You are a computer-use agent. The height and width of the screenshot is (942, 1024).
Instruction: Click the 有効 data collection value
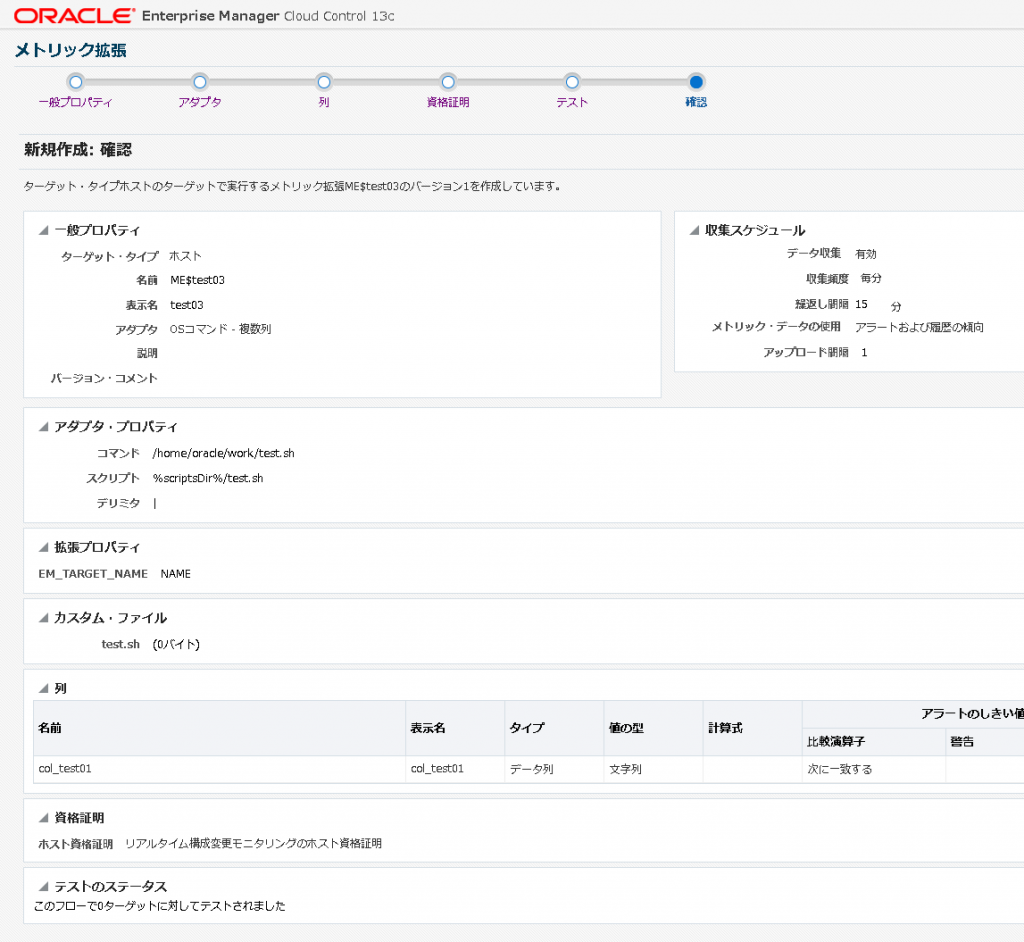866,254
